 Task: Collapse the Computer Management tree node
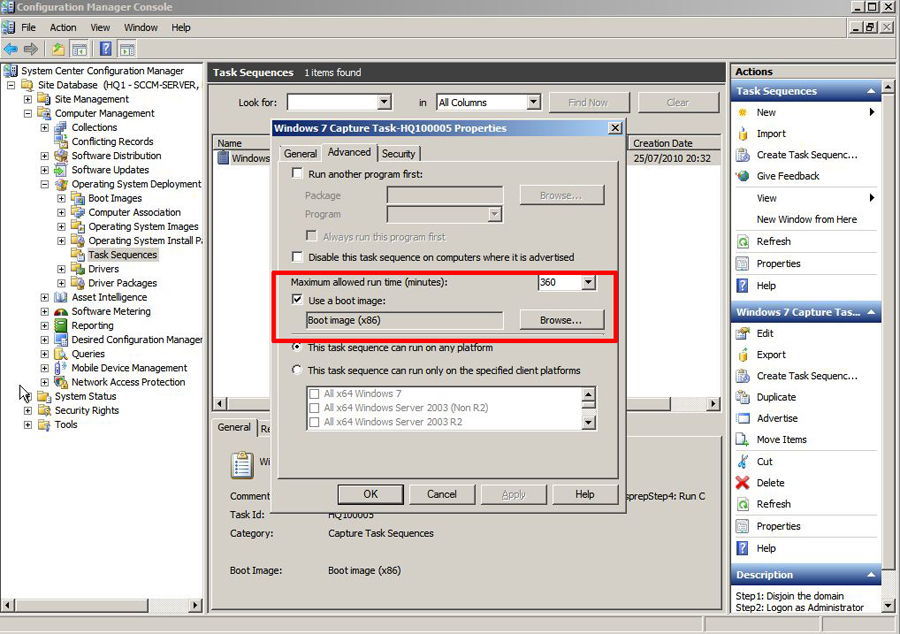[28, 113]
